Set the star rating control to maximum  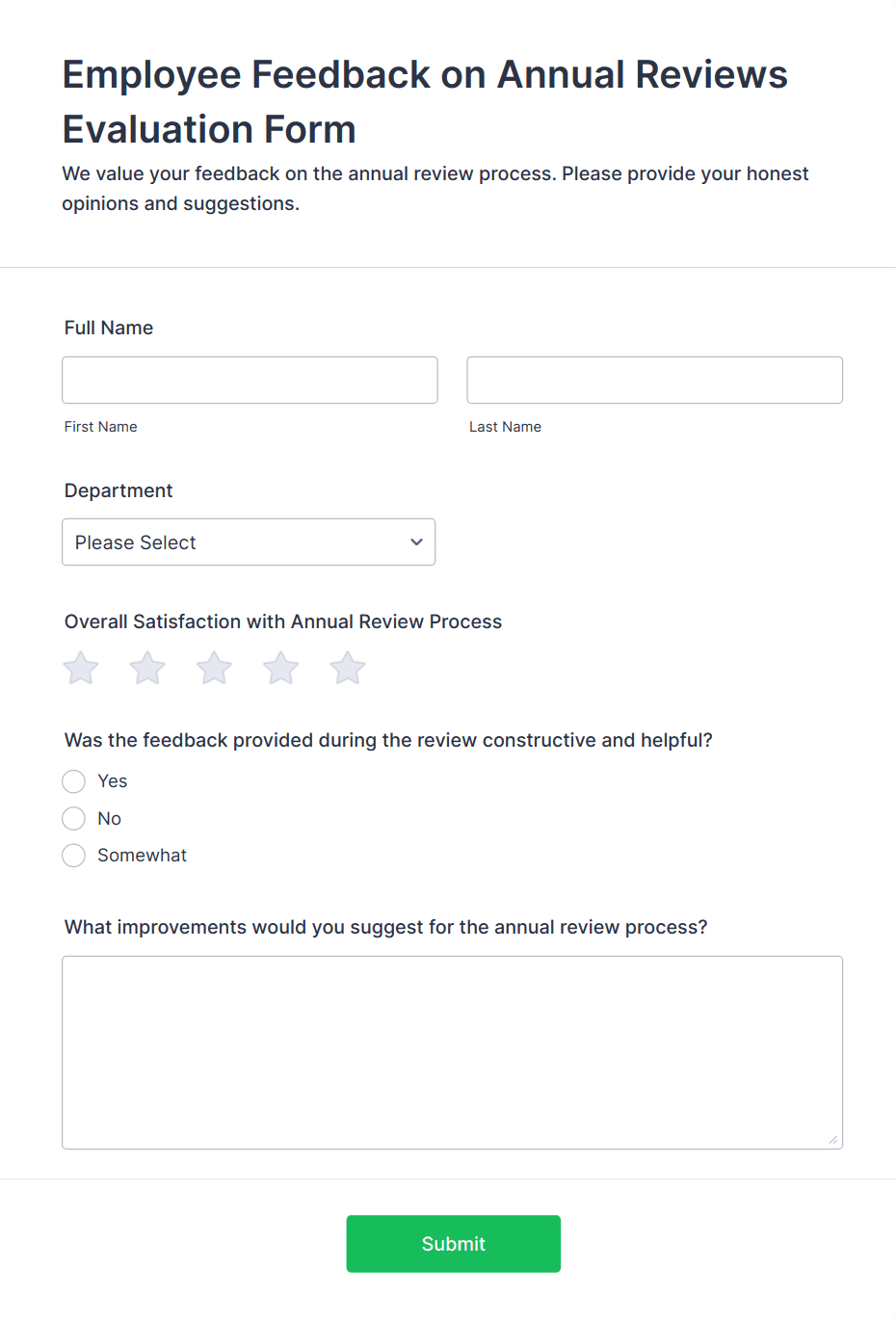pyautogui.click(x=347, y=668)
